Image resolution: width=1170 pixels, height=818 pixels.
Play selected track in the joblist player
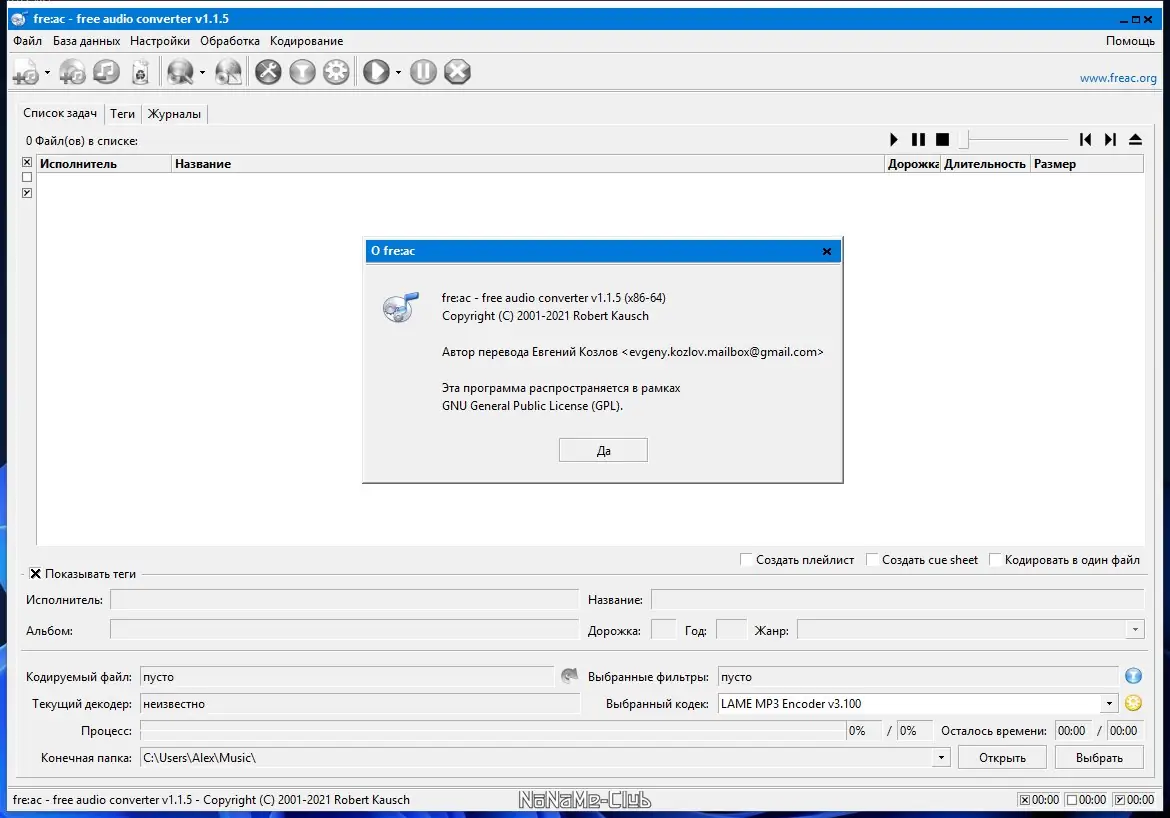(894, 140)
